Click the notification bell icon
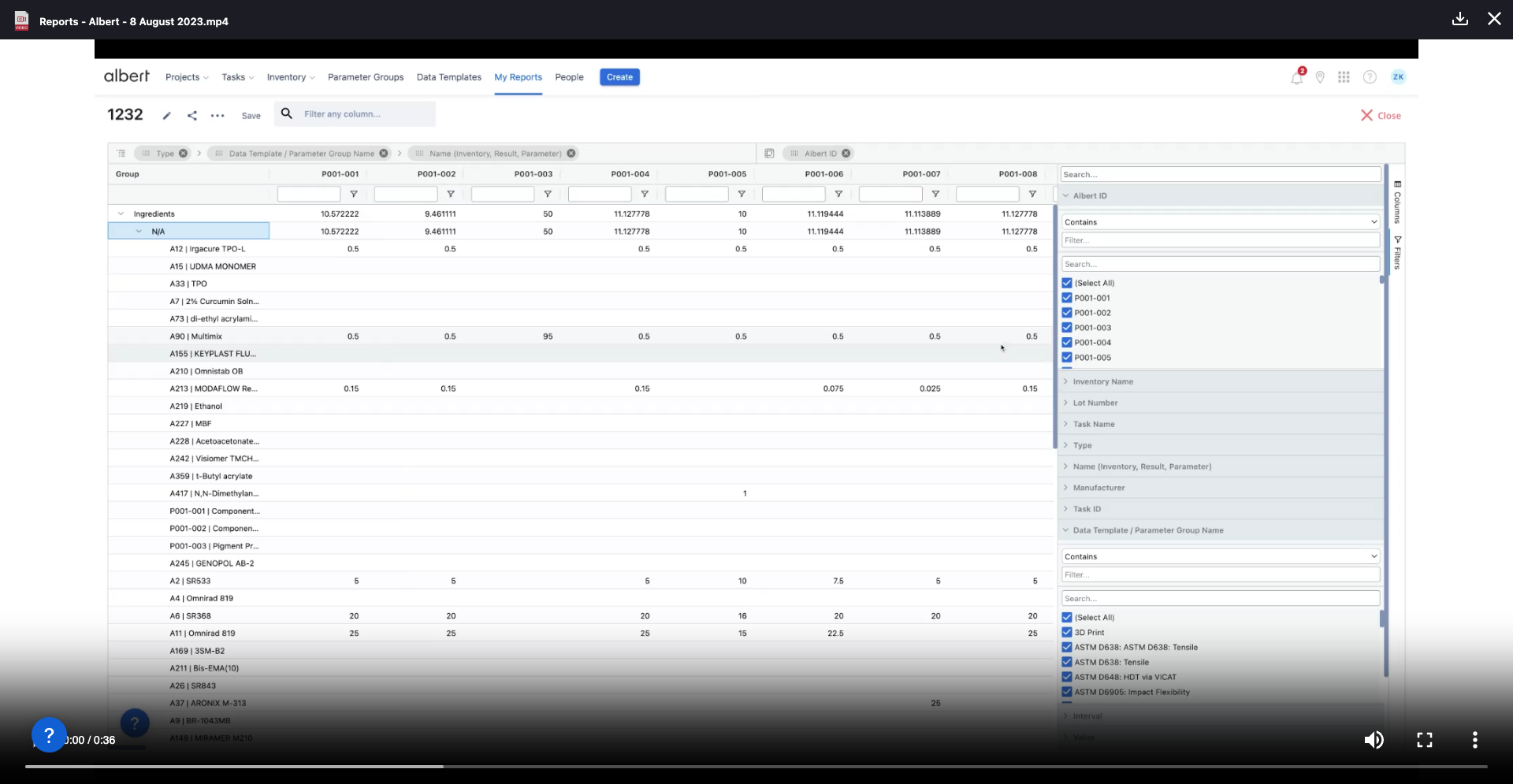The image size is (1513, 784). click(1296, 77)
